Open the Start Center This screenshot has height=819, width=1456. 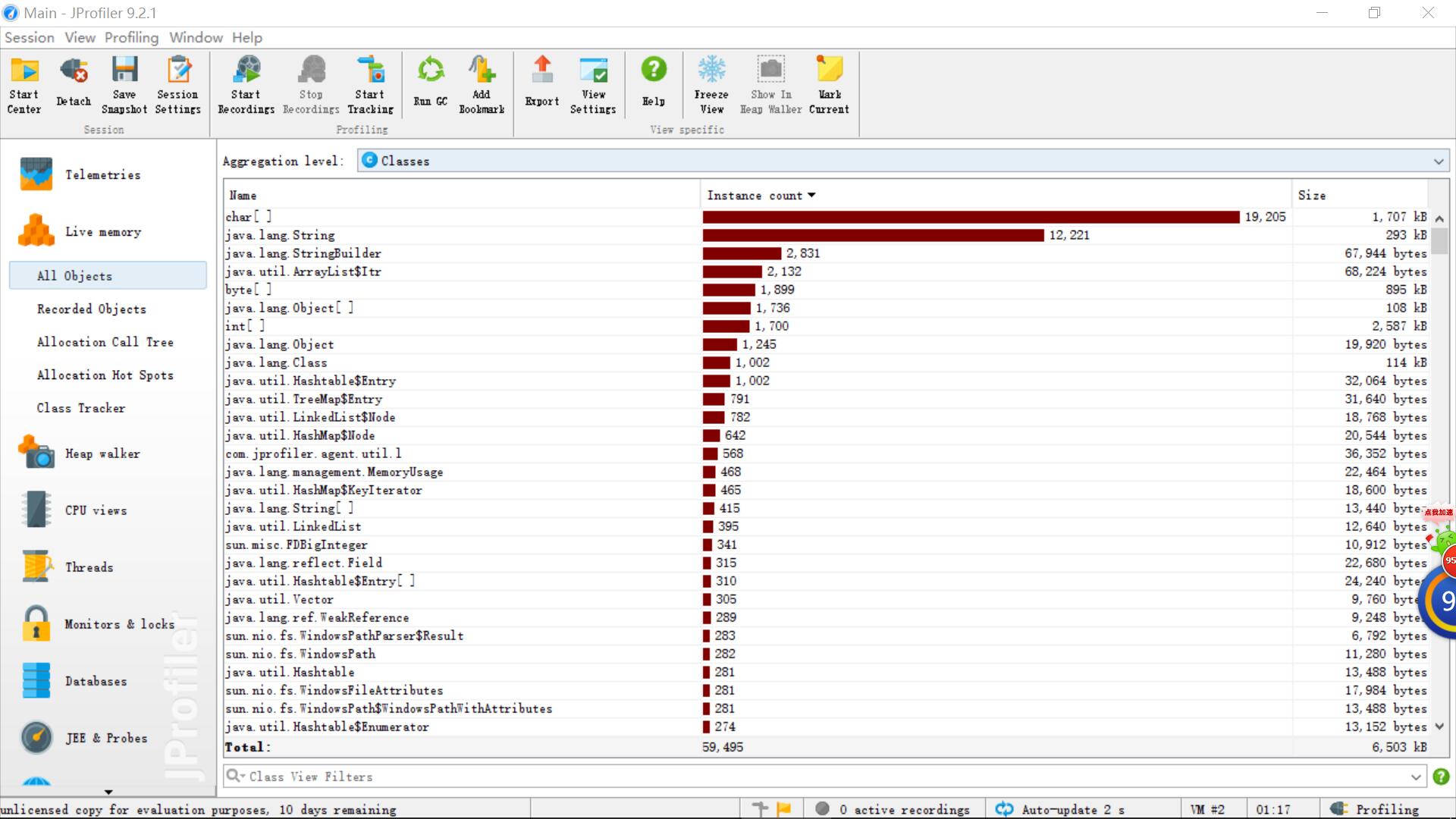tap(24, 86)
